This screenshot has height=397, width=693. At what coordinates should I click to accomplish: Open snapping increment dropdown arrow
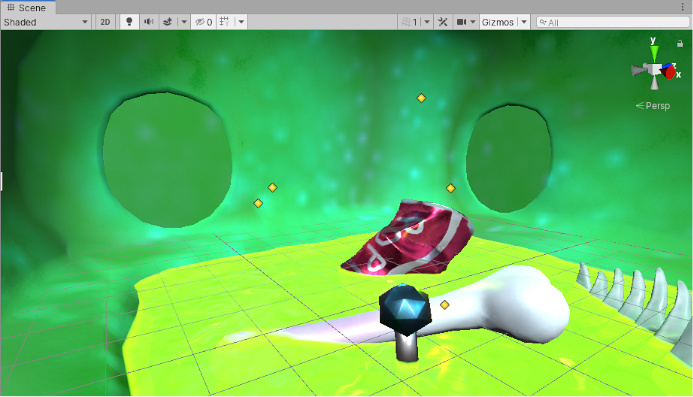427,22
